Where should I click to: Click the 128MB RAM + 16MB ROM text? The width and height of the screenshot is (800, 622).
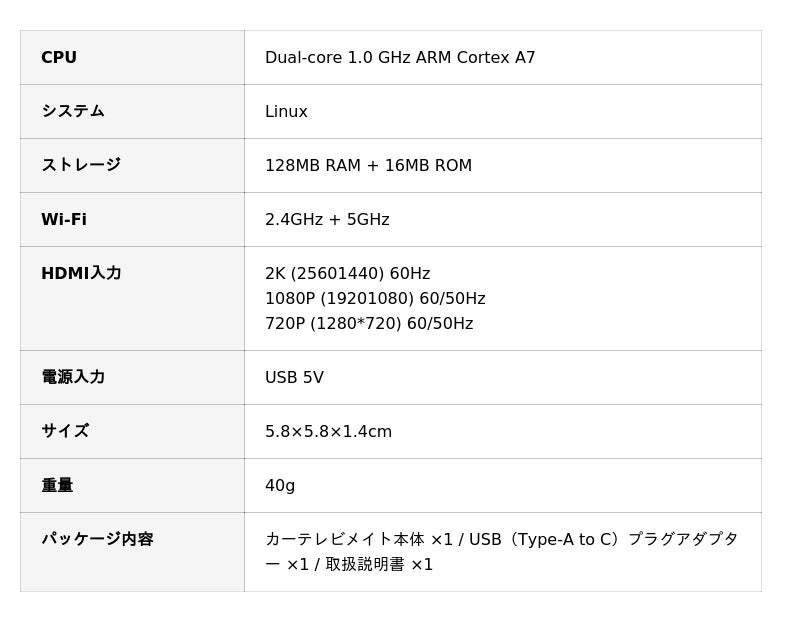[x=368, y=166]
